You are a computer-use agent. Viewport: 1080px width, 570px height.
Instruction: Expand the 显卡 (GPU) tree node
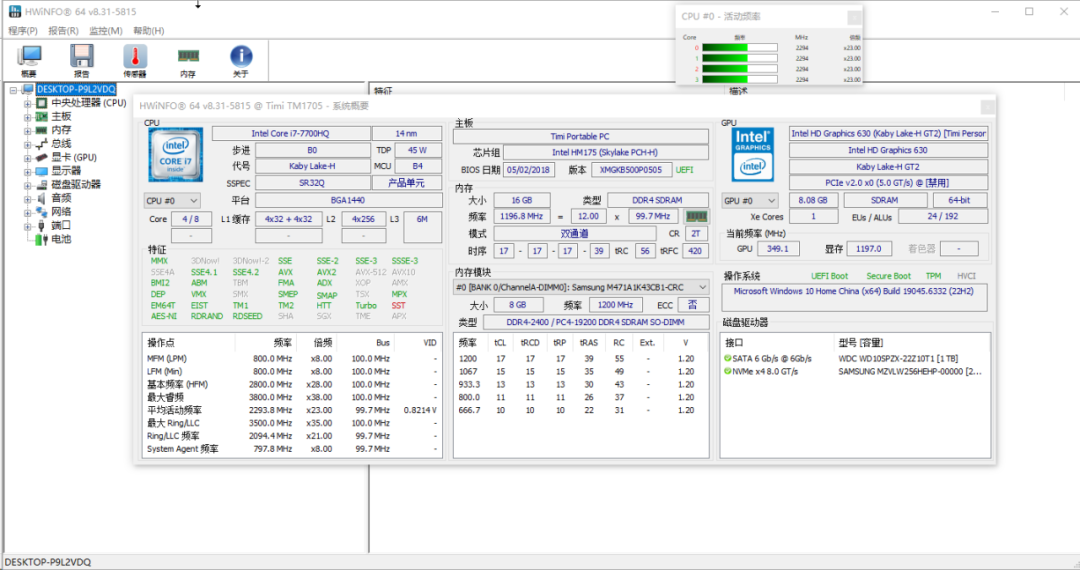click(28, 158)
